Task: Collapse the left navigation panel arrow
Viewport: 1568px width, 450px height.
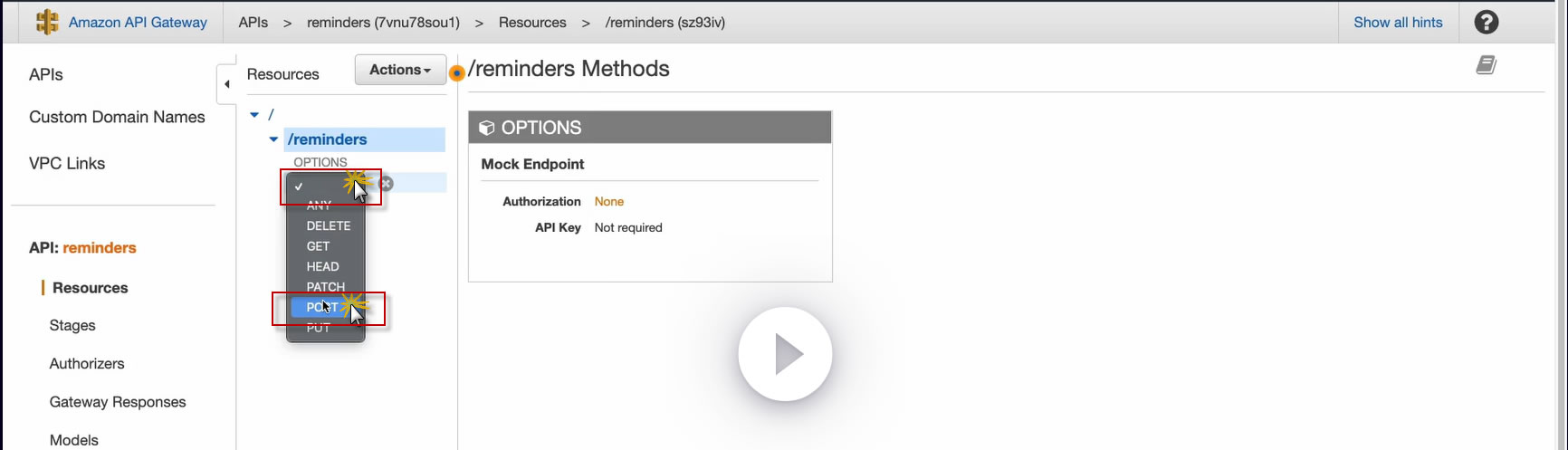Action: tap(226, 84)
